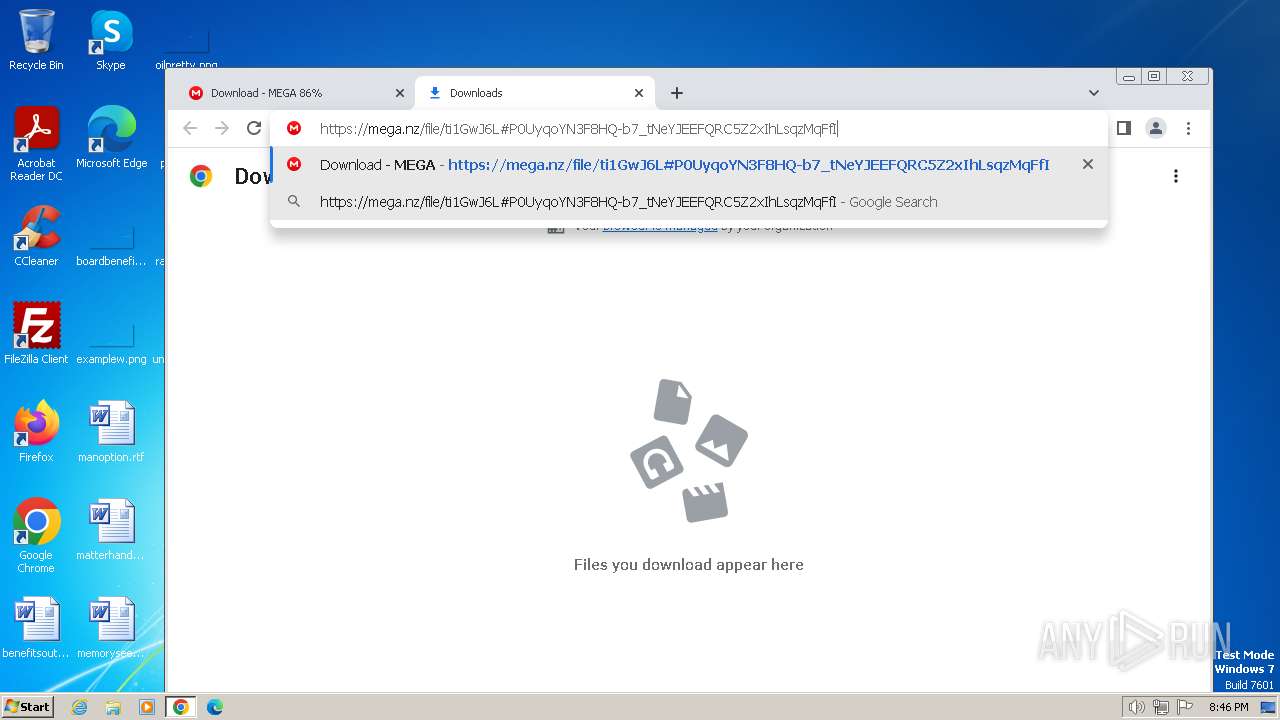Click the Chrome forward arrow
The width and height of the screenshot is (1280, 720).
pyautogui.click(x=222, y=128)
